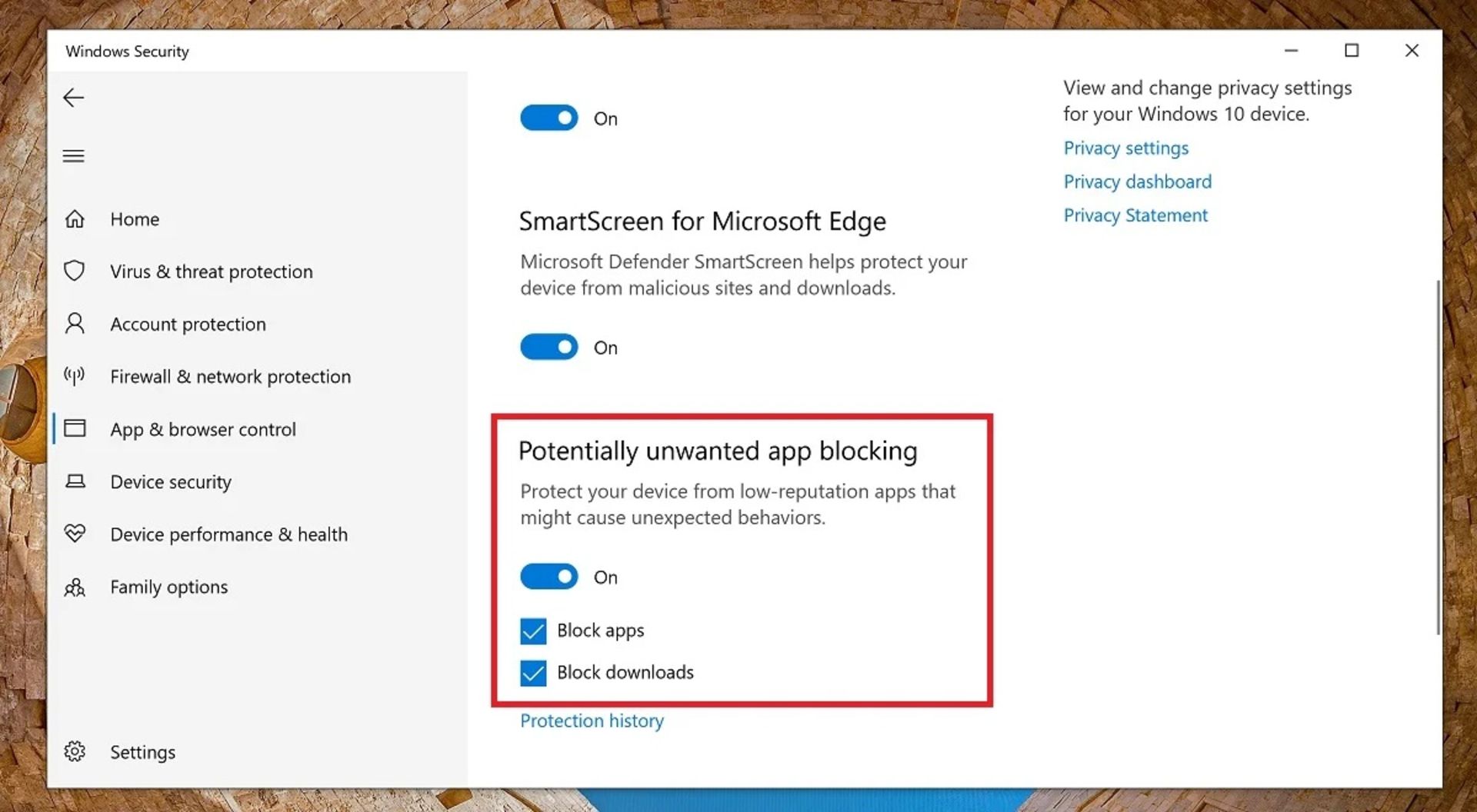Open Privacy dashboard link

1137,181
